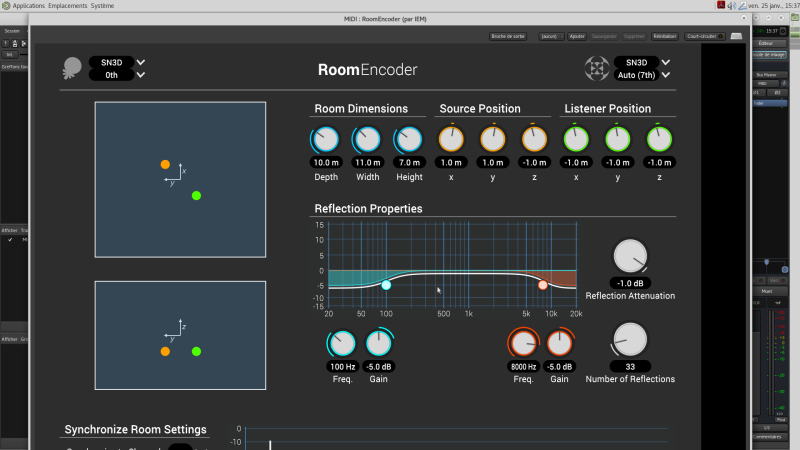
Task: Toggle the checkmark in the Afficher list
Action: tap(10, 239)
